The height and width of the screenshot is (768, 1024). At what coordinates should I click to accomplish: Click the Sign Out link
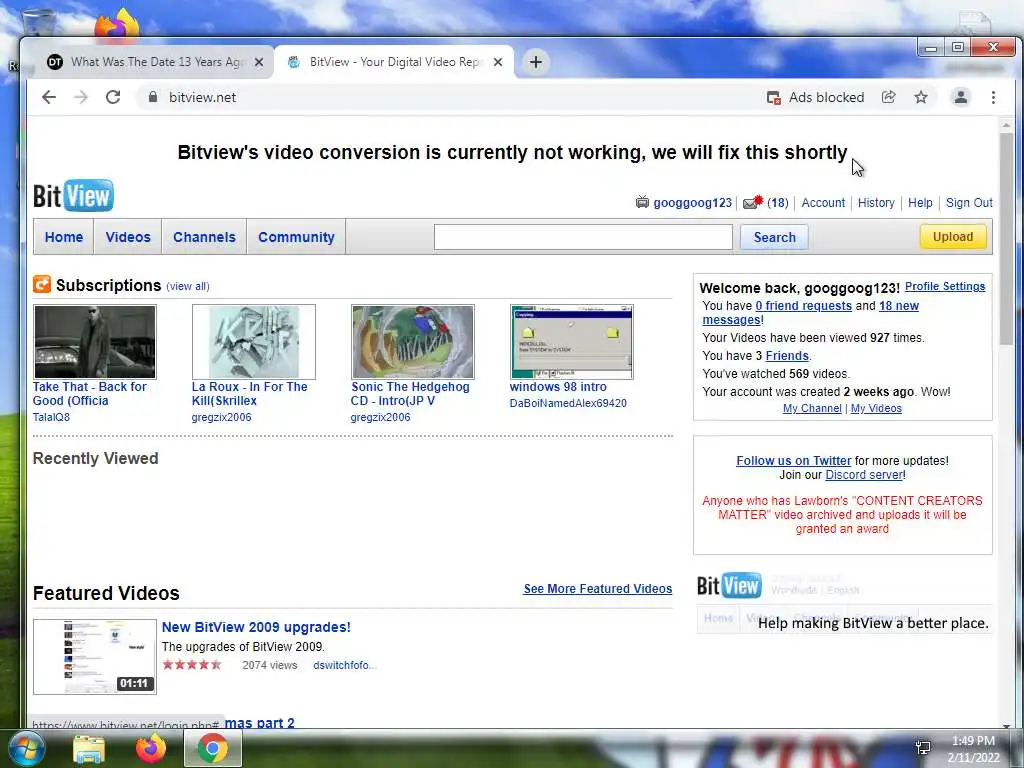(969, 202)
